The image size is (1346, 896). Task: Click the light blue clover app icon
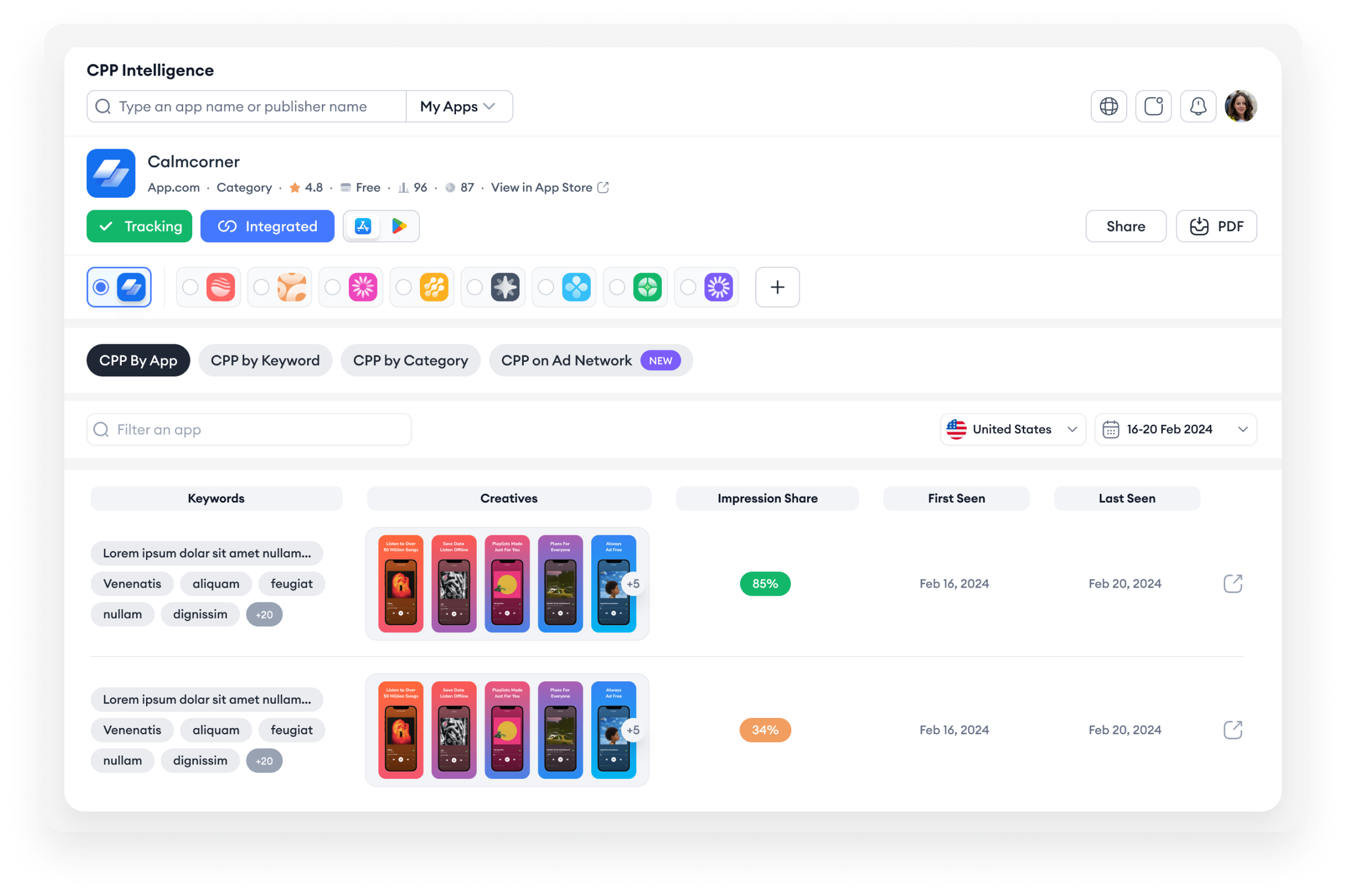576,287
